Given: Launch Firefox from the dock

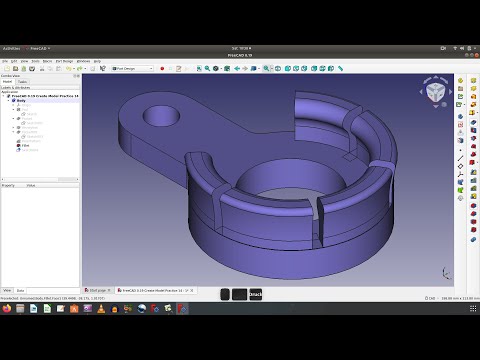Looking at the screenshot, I should (7, 309).
